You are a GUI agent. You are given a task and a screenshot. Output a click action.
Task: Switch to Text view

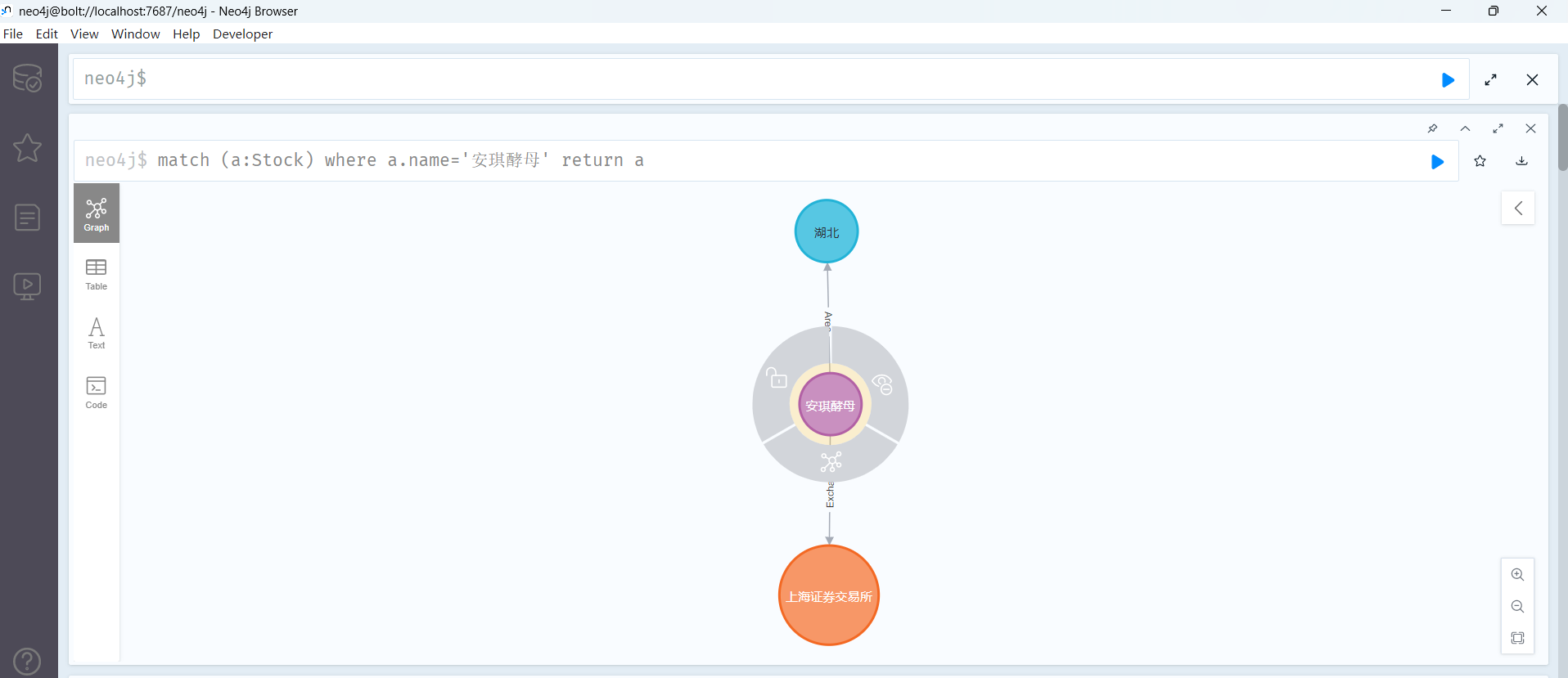pos(97,334)
